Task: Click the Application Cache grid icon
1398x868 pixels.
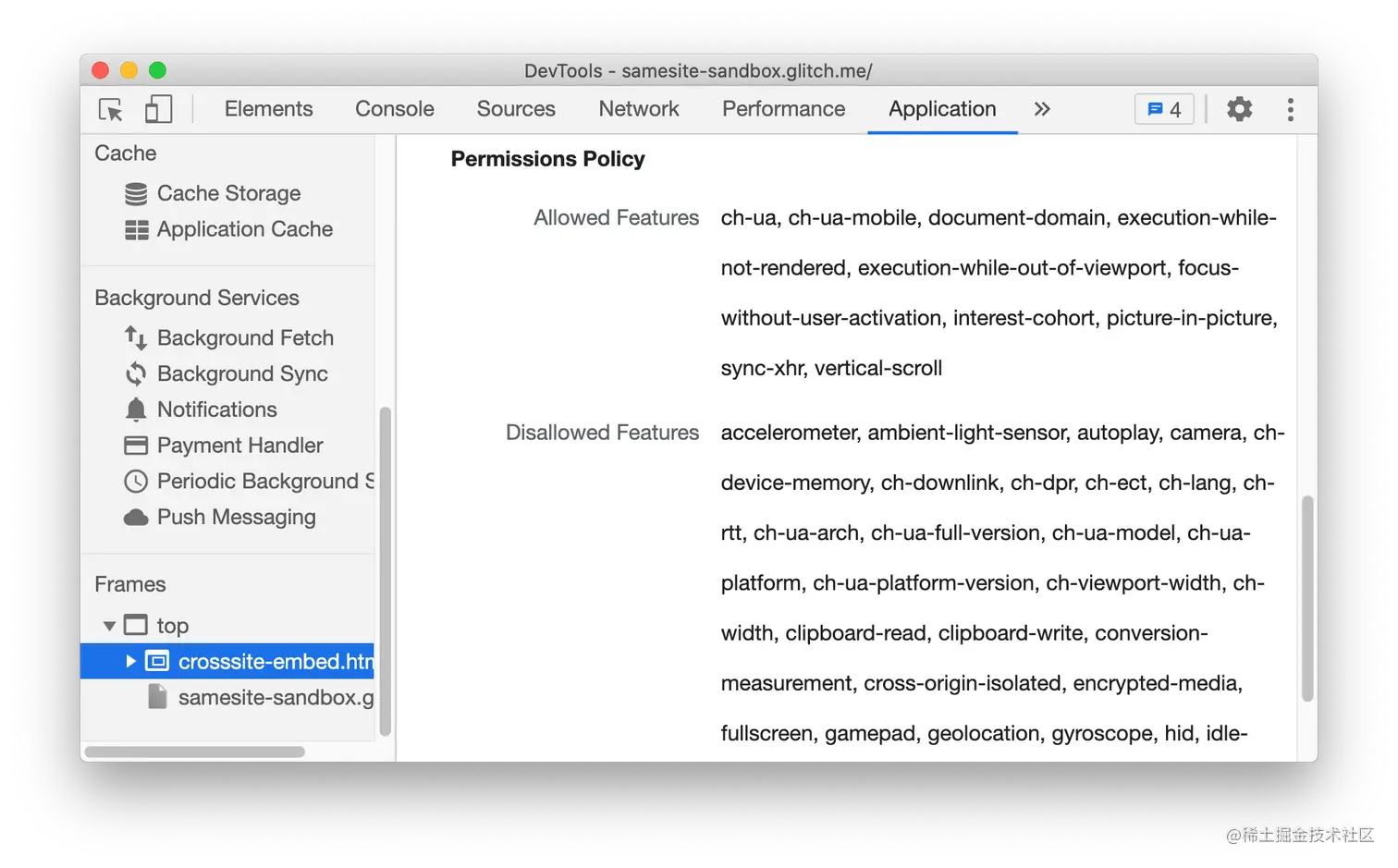Action: [137, 229]
